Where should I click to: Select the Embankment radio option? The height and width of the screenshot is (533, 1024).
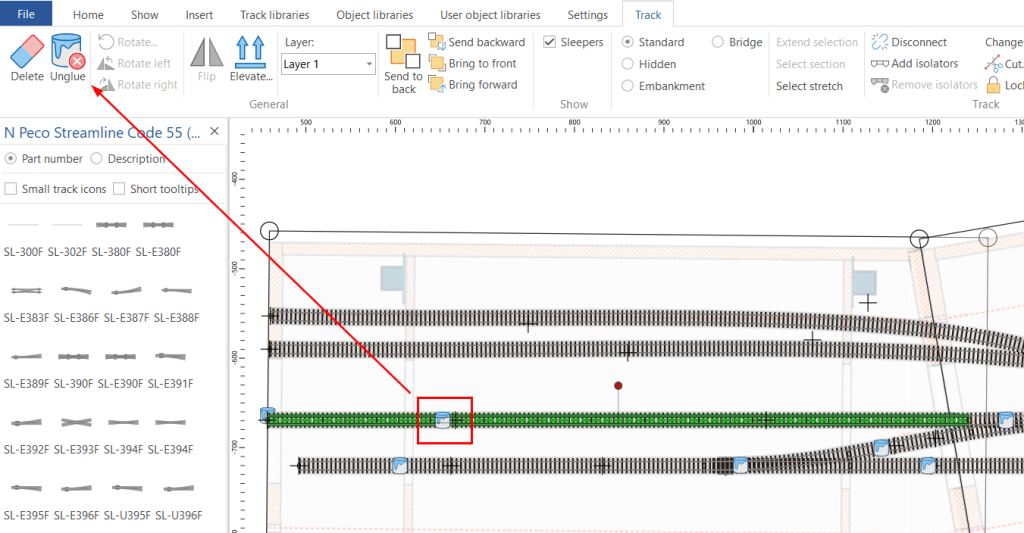(x=628, y=86)
